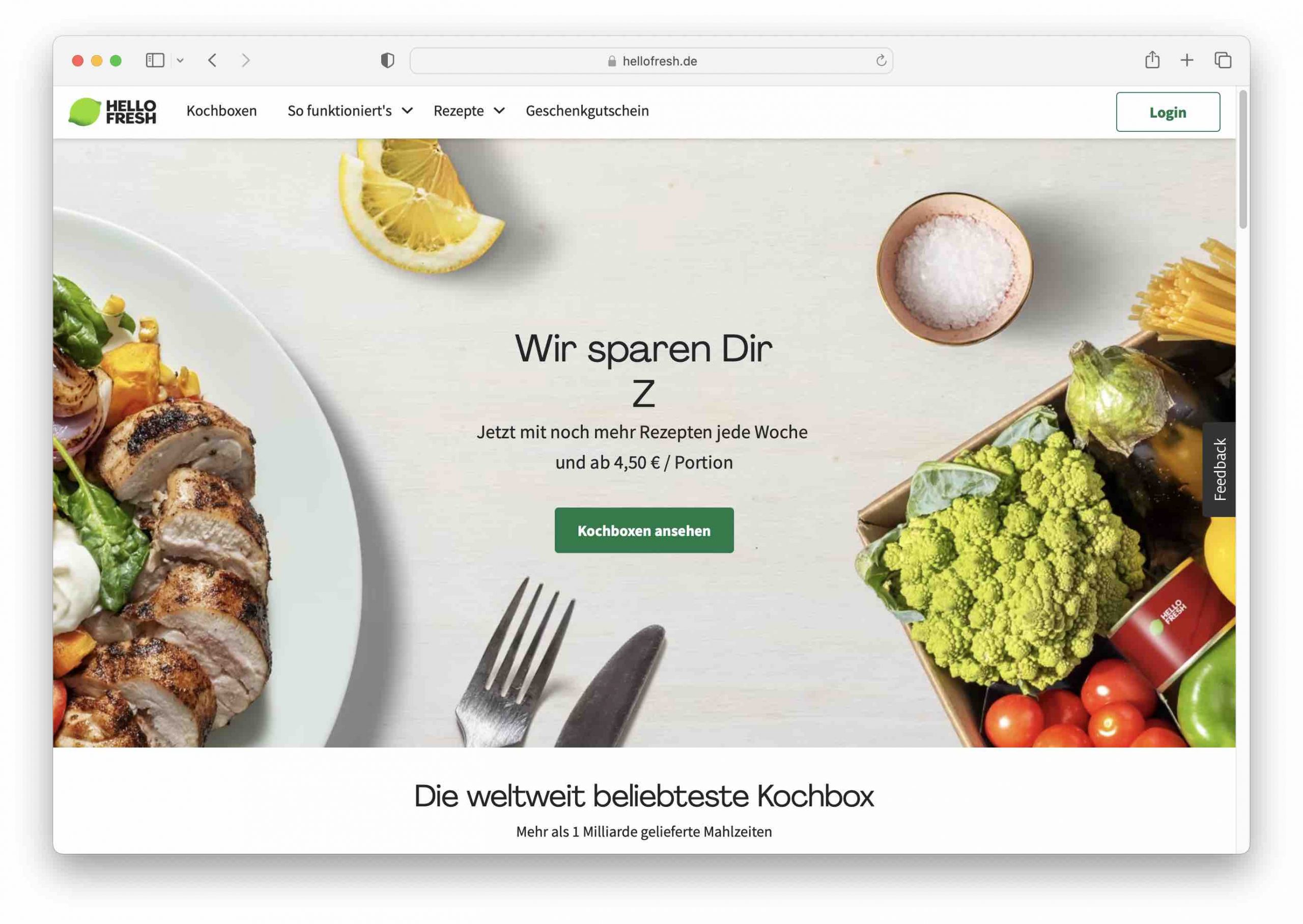Go back with the back arrow
Screen dimensions: 1303x924
(212, 60)
